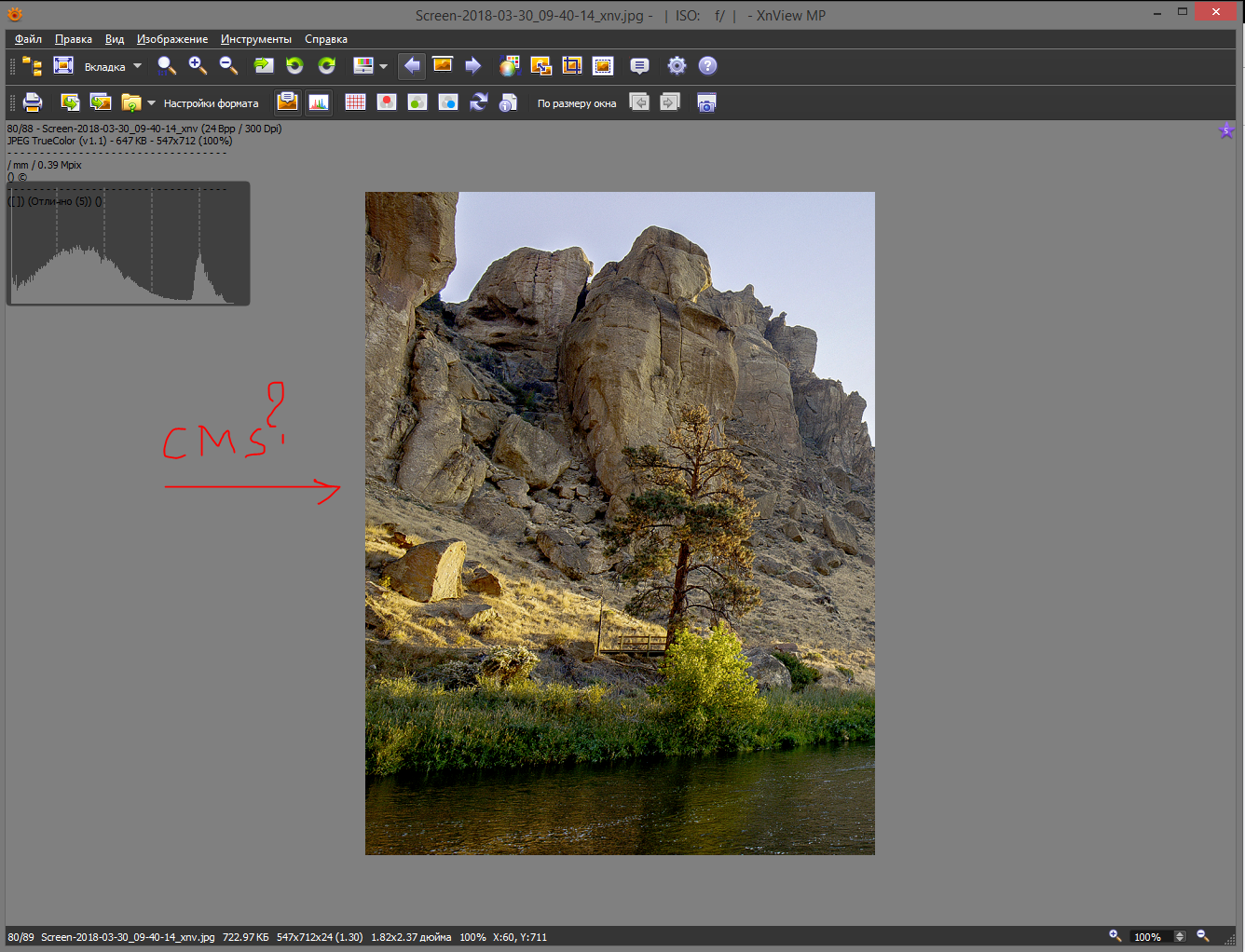Open the dropdown next to slideshow icon
The height and width of the screenshot is (952, 1245).
[383, 66]
